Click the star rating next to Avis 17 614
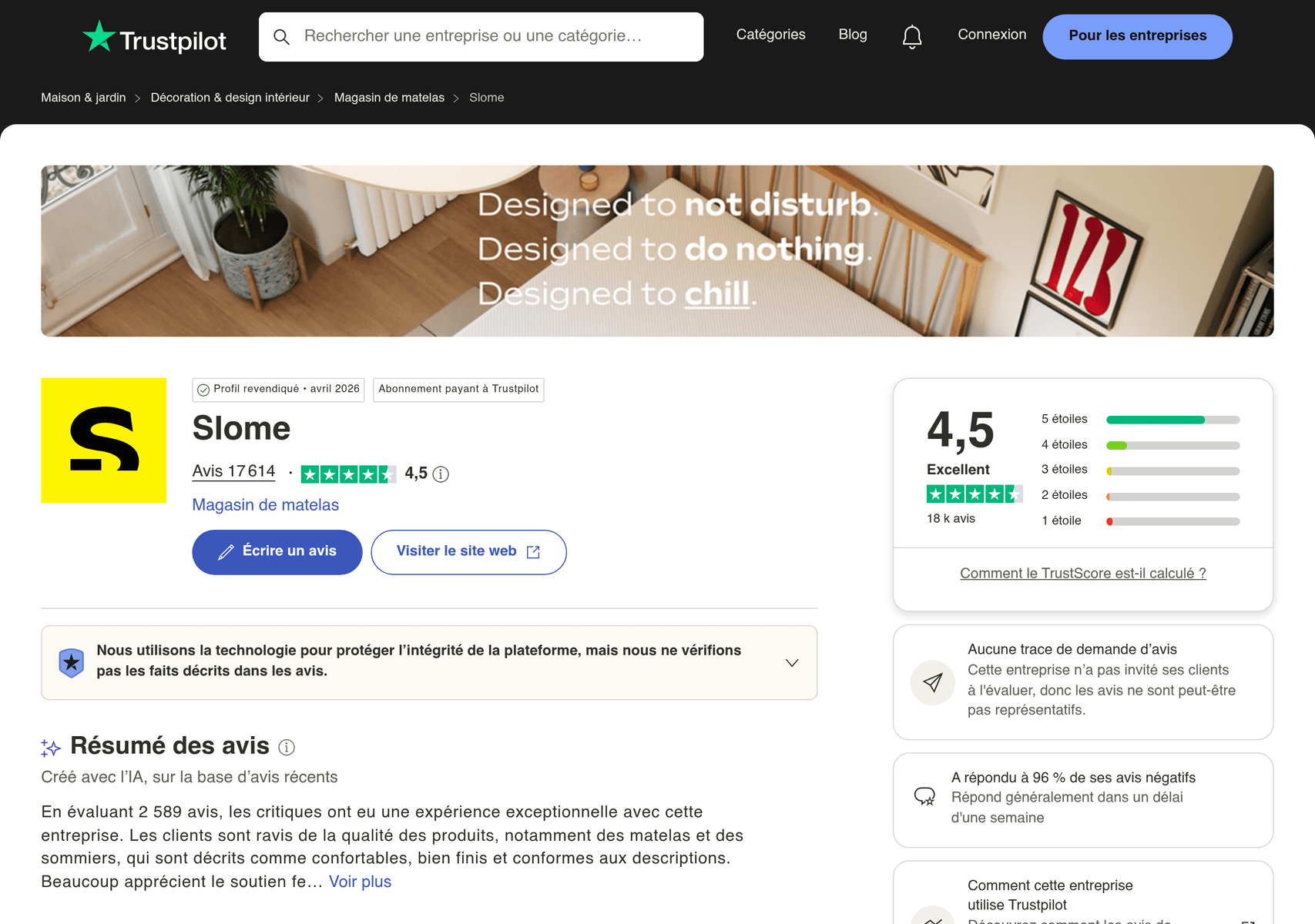The width and height of the screenshot is (1315, 924). tap(348, 474)
